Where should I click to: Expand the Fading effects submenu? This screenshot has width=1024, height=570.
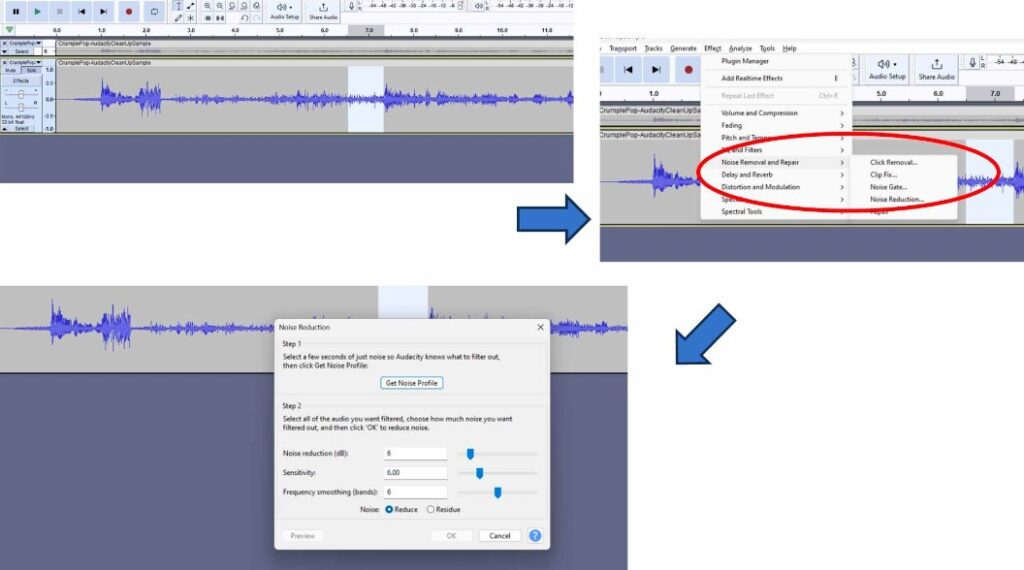coord(732,126)
